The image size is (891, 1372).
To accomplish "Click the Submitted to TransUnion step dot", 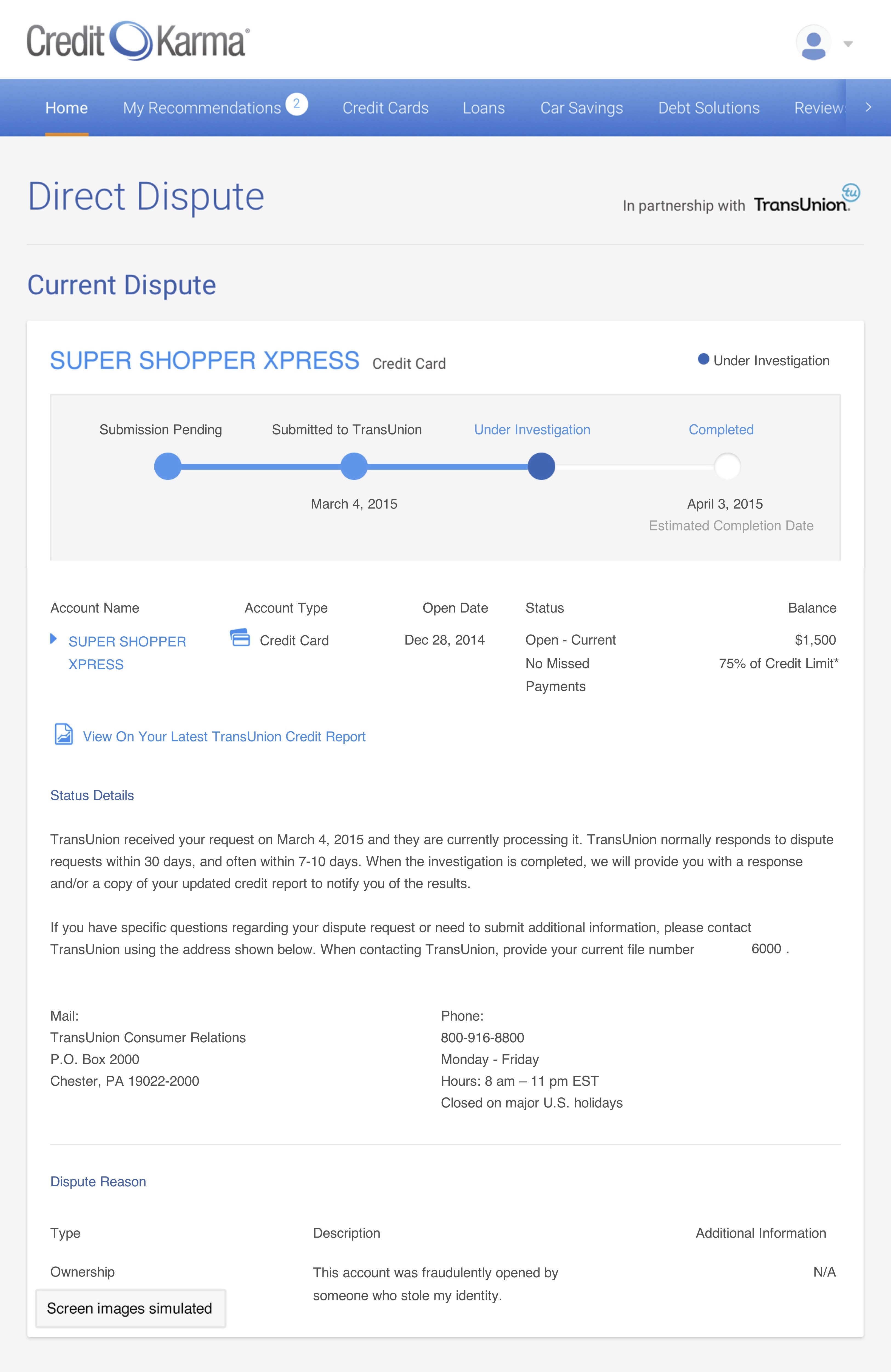I will click(354, 466).
